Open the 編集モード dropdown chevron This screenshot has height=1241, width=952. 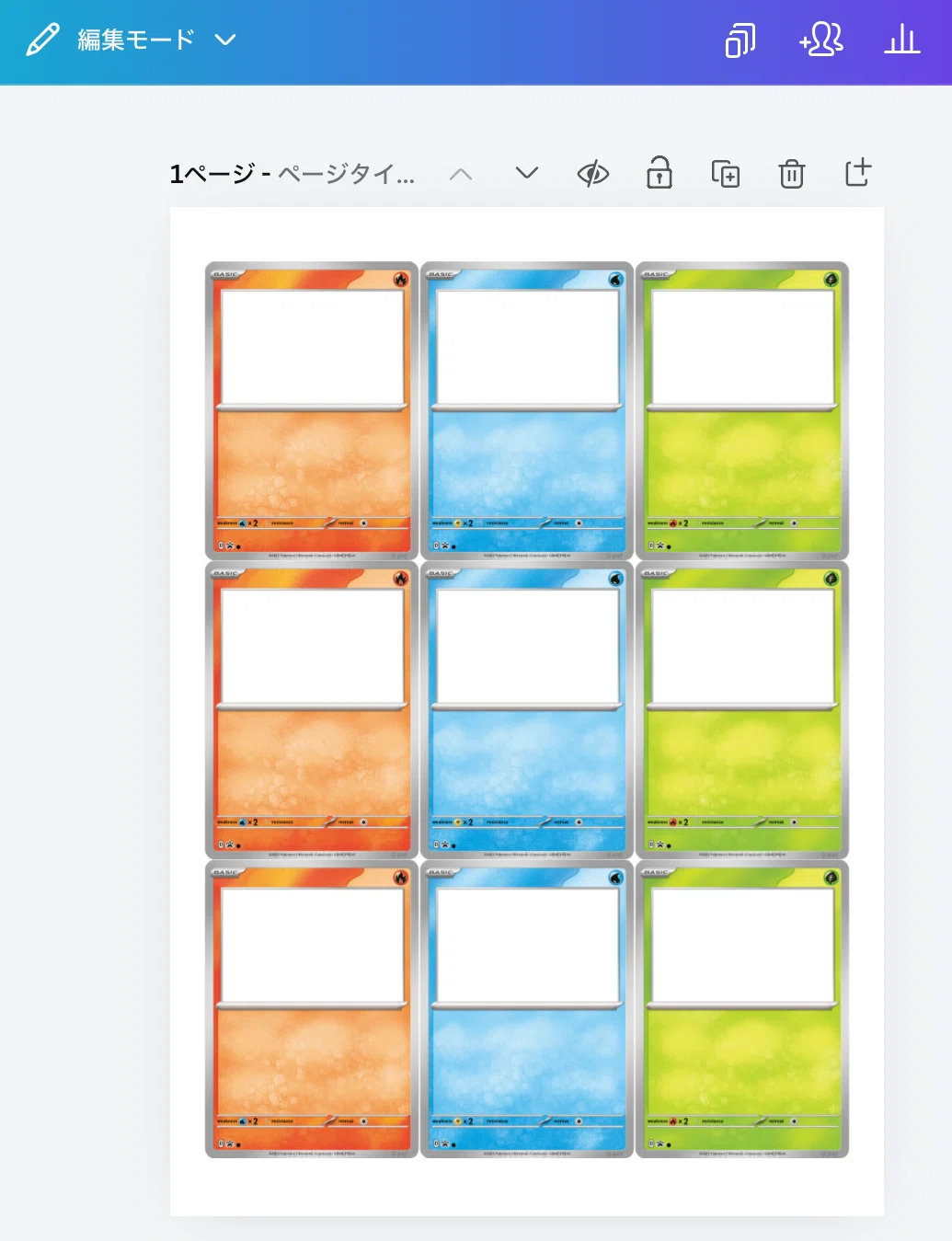coord(225,40)
